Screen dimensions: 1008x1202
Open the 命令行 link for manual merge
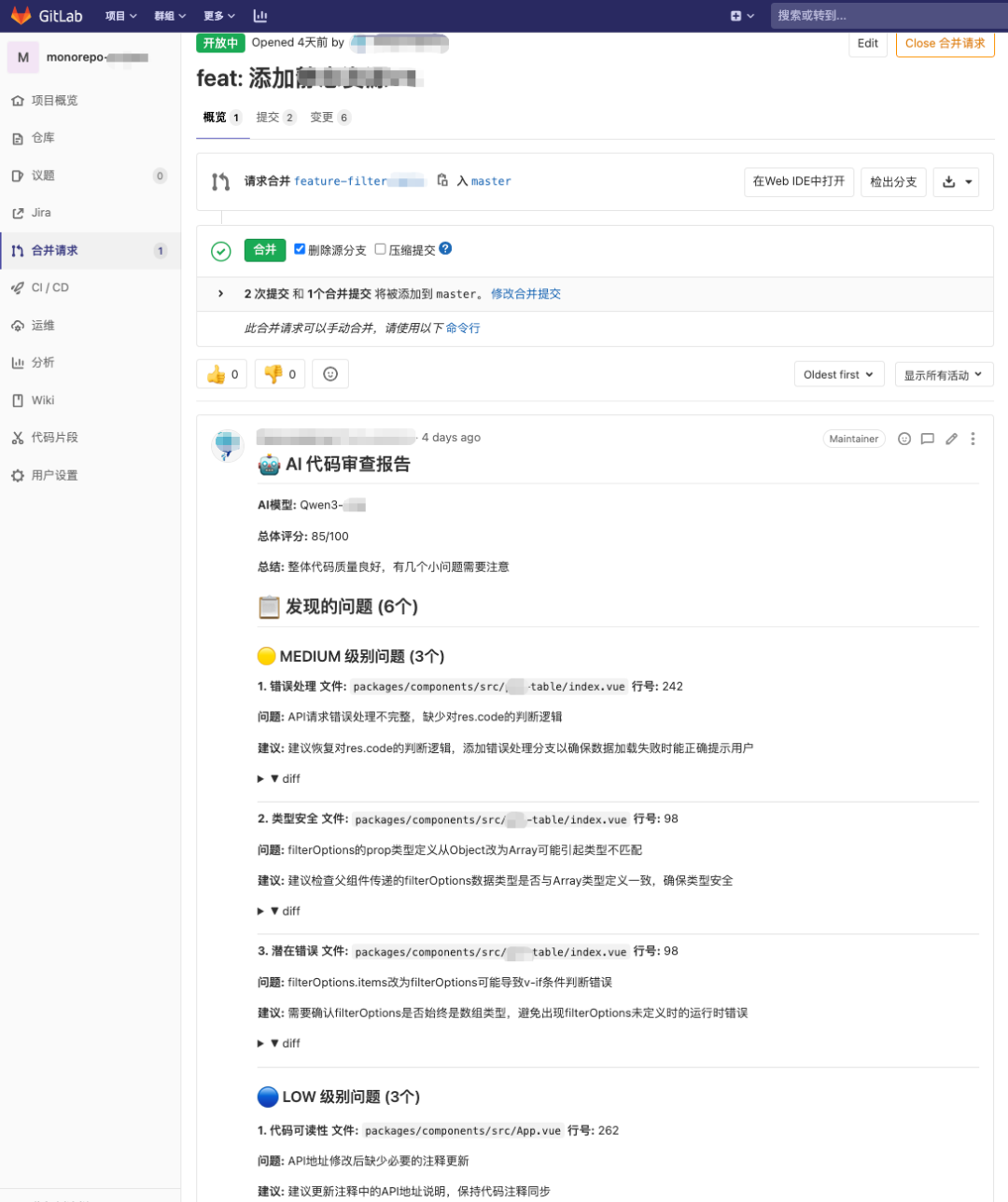click(x=463, y=328)
